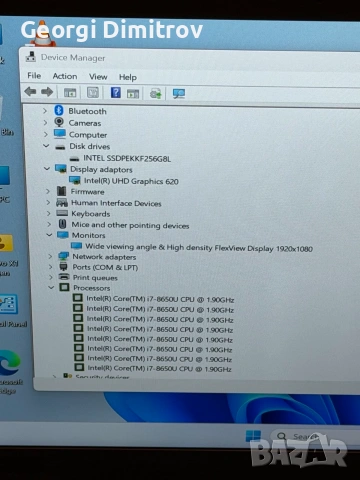Click the Bluetooth category icon
The width and height of the screenshot is (360, 480).
[x=59, y=110]
